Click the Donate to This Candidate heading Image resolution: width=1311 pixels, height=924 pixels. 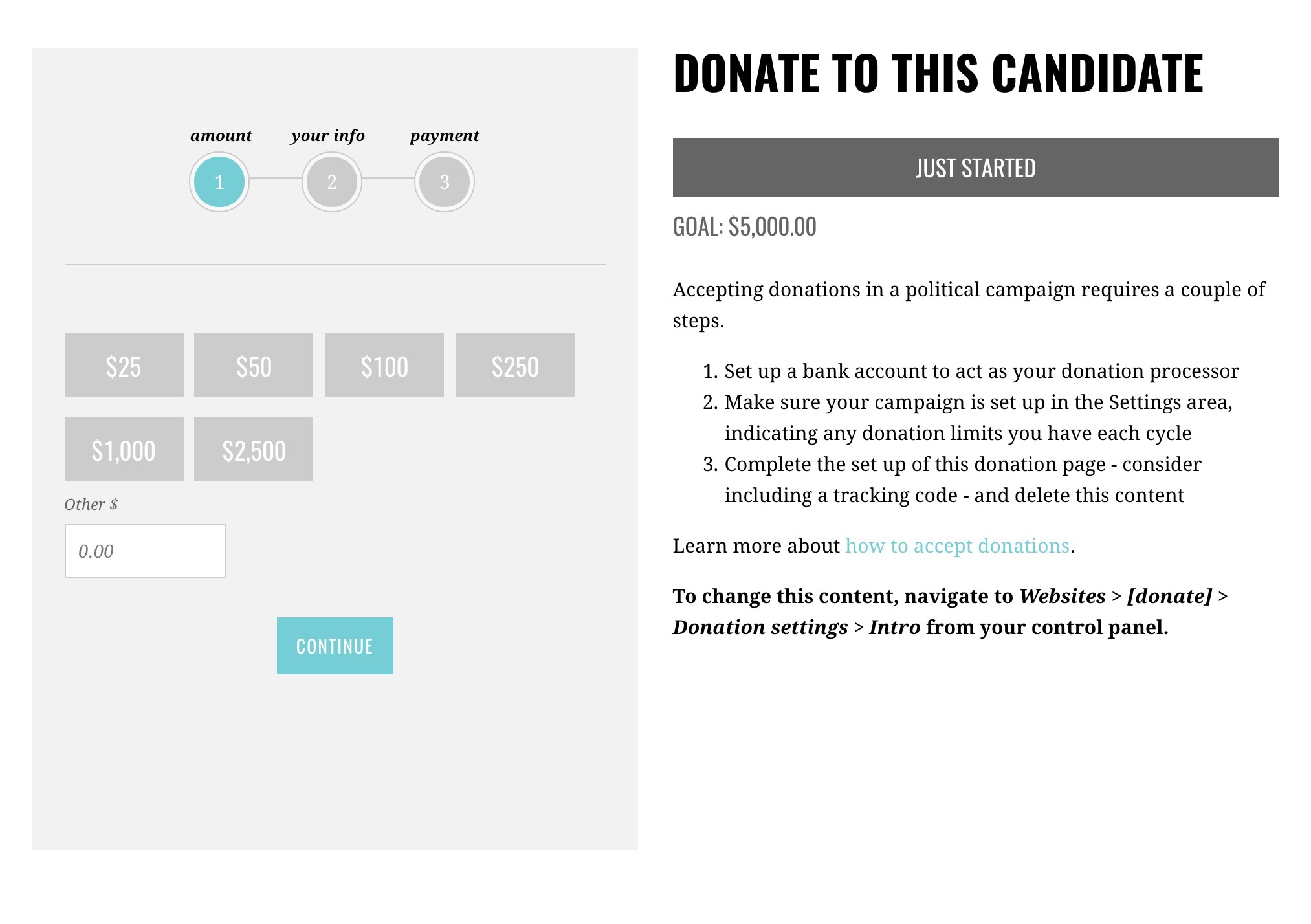coord(938,73)
